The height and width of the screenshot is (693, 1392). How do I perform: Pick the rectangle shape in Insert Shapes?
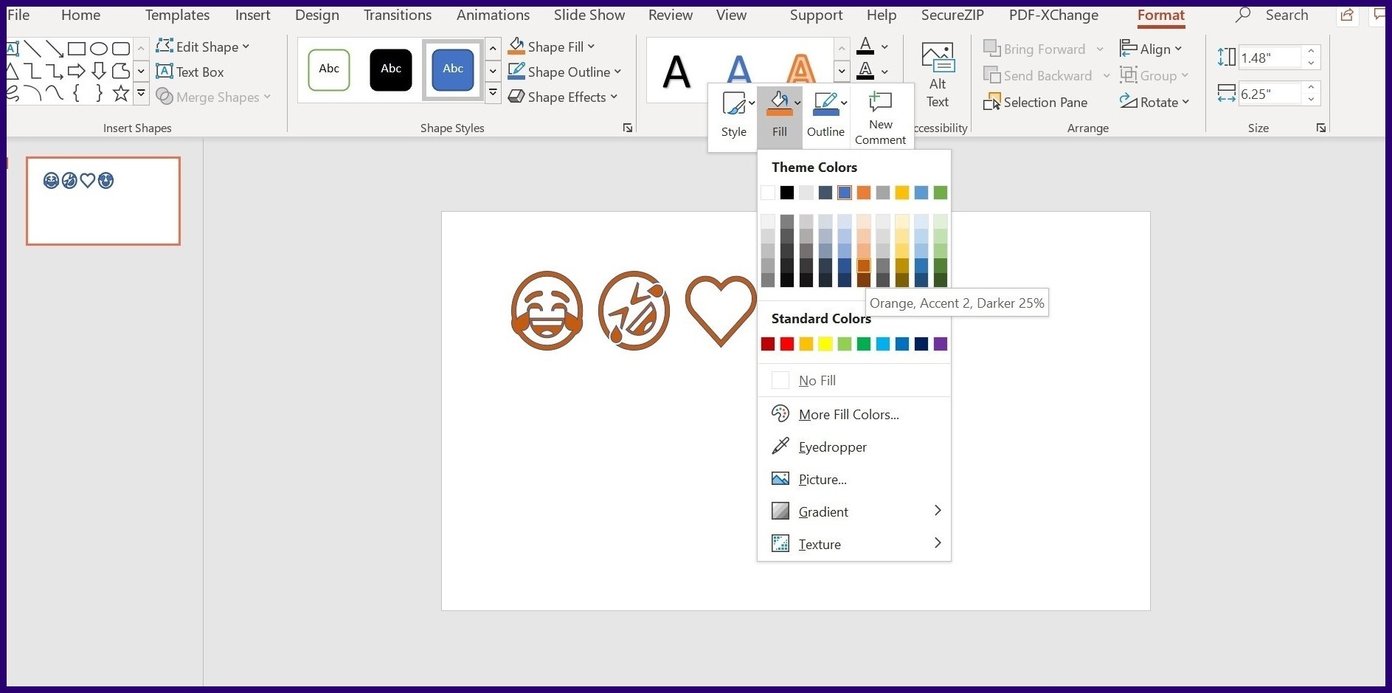point(77,48)
